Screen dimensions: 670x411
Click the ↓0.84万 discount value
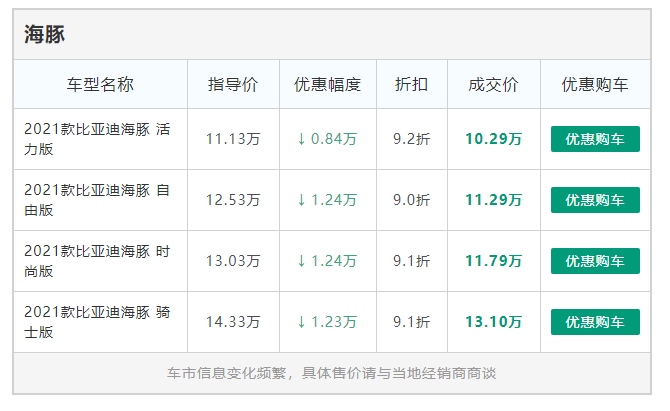[x=327, y=139]
